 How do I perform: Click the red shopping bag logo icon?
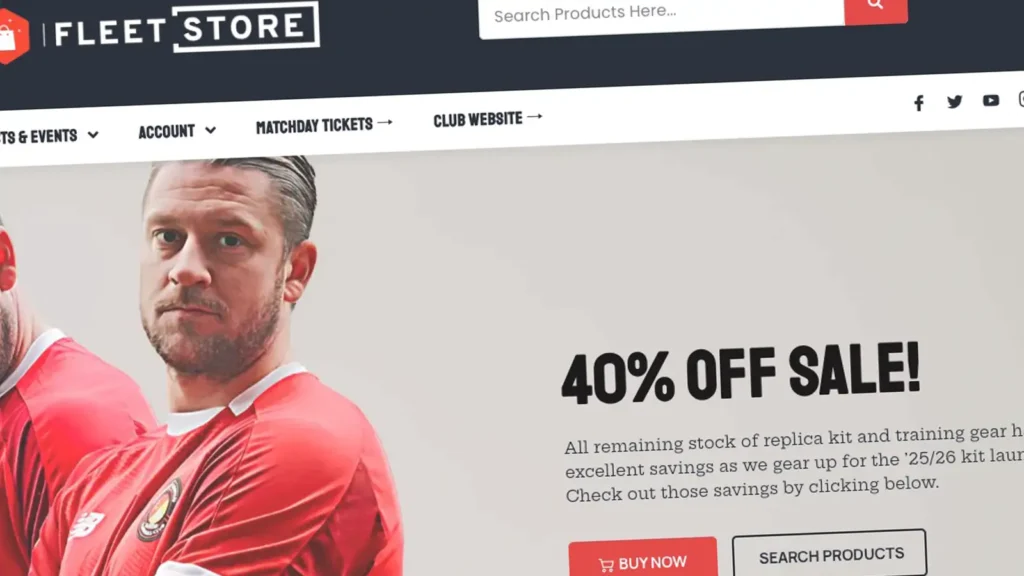(x=13, y=37)
